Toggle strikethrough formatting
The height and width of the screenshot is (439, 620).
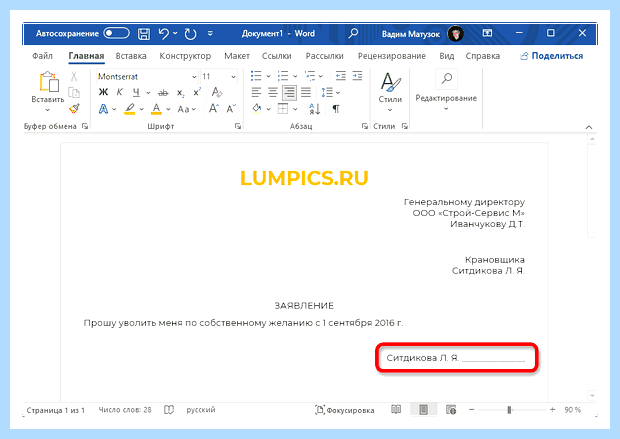[x=163, y=93]
